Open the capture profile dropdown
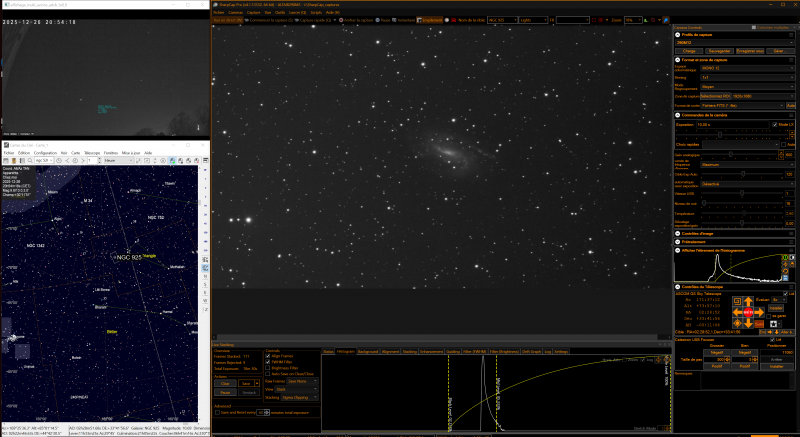 pyautogui.click(x=735, y=43)
